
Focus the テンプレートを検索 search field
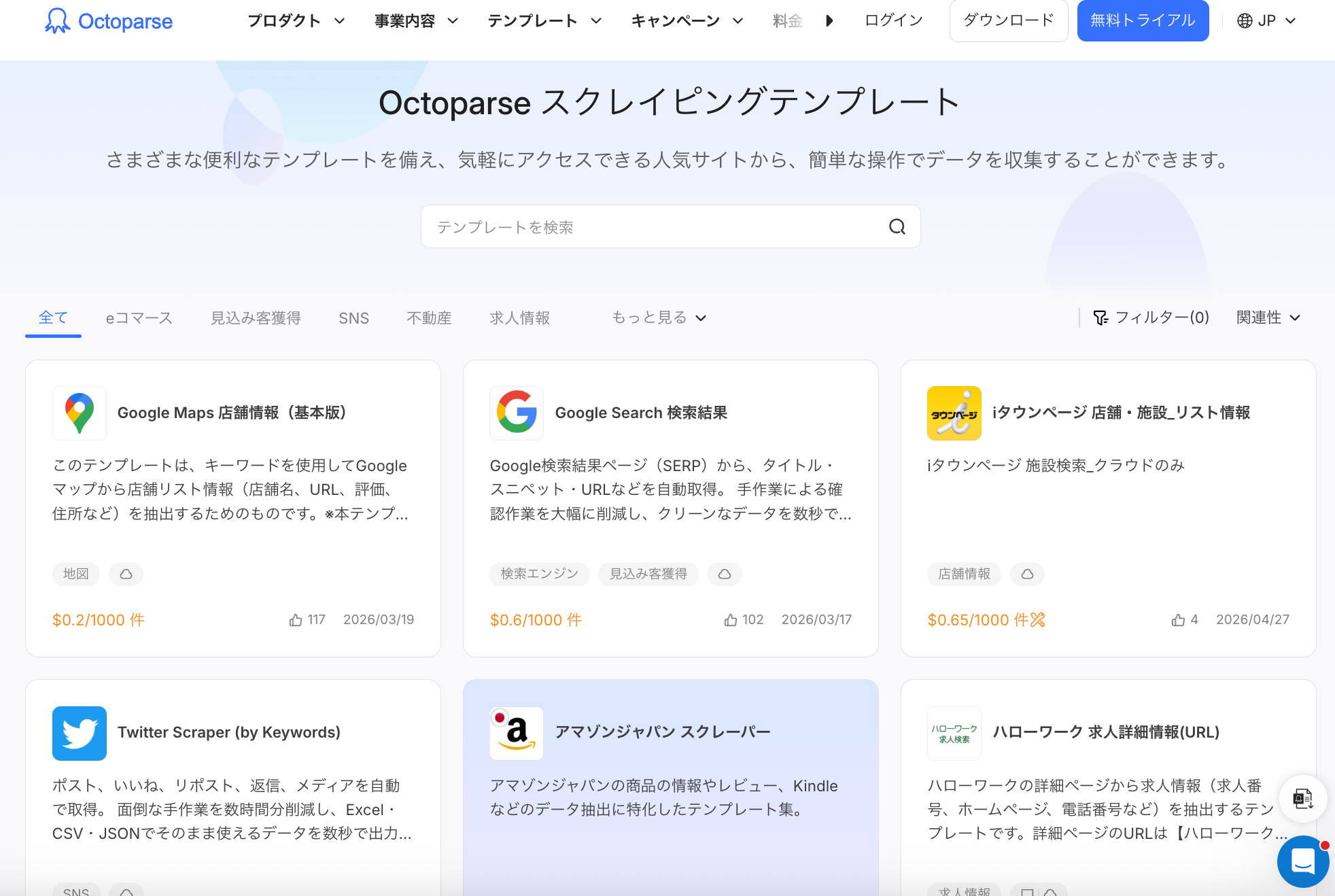(670, 227)
